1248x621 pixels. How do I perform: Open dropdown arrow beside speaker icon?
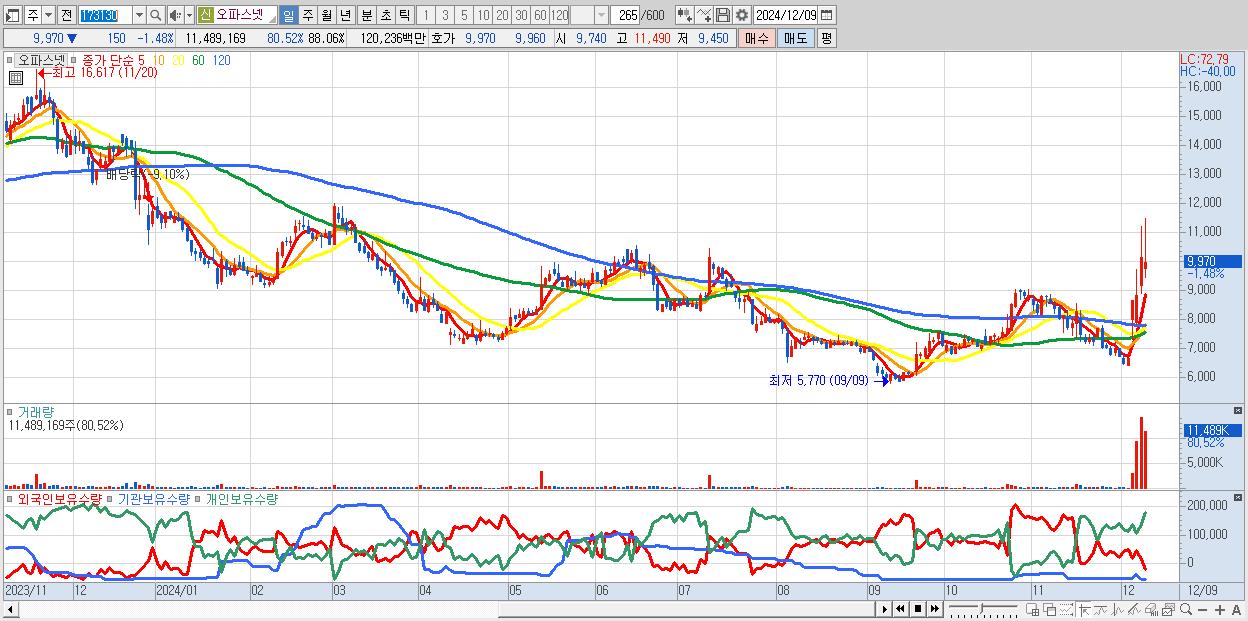tap(189, 15)
